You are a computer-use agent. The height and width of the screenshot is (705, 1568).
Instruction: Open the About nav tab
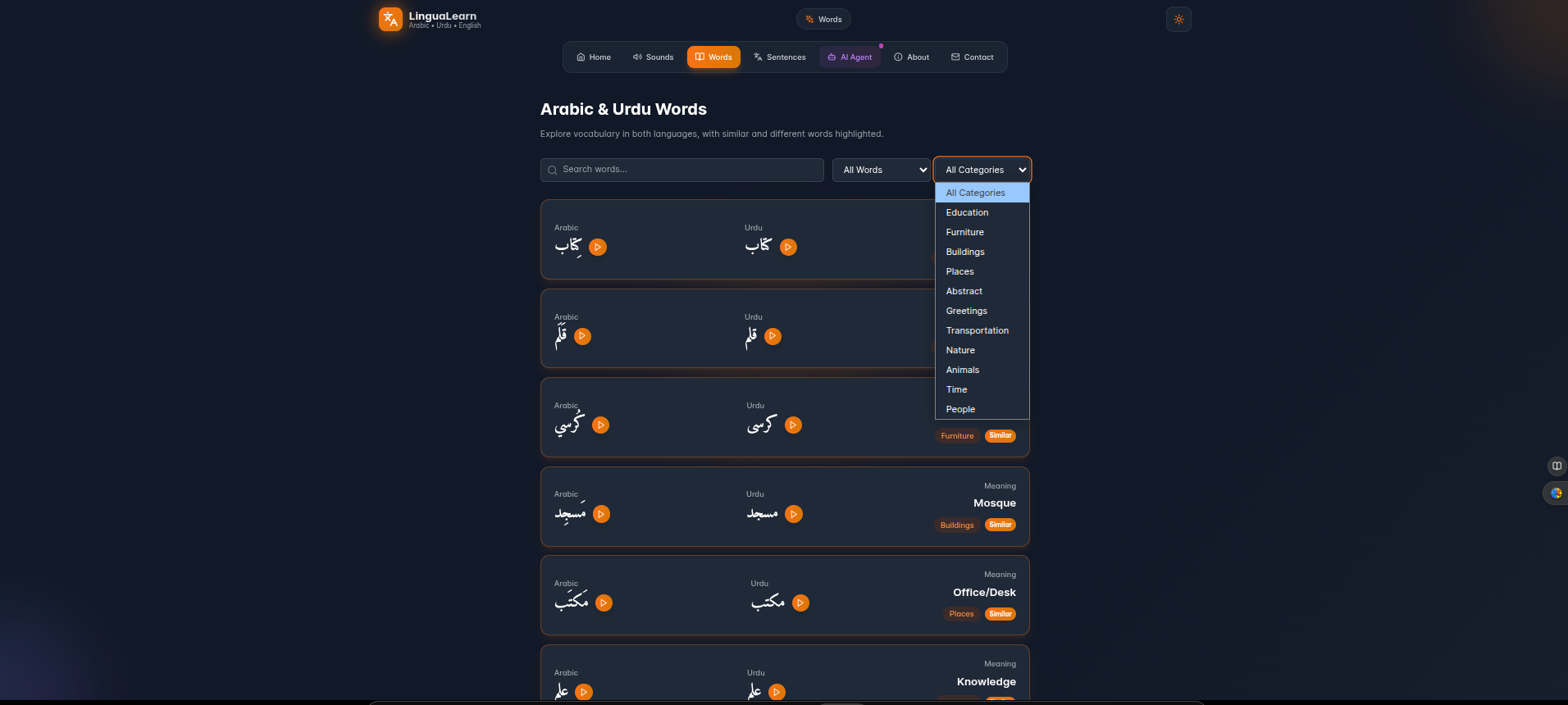coord(911,57)
